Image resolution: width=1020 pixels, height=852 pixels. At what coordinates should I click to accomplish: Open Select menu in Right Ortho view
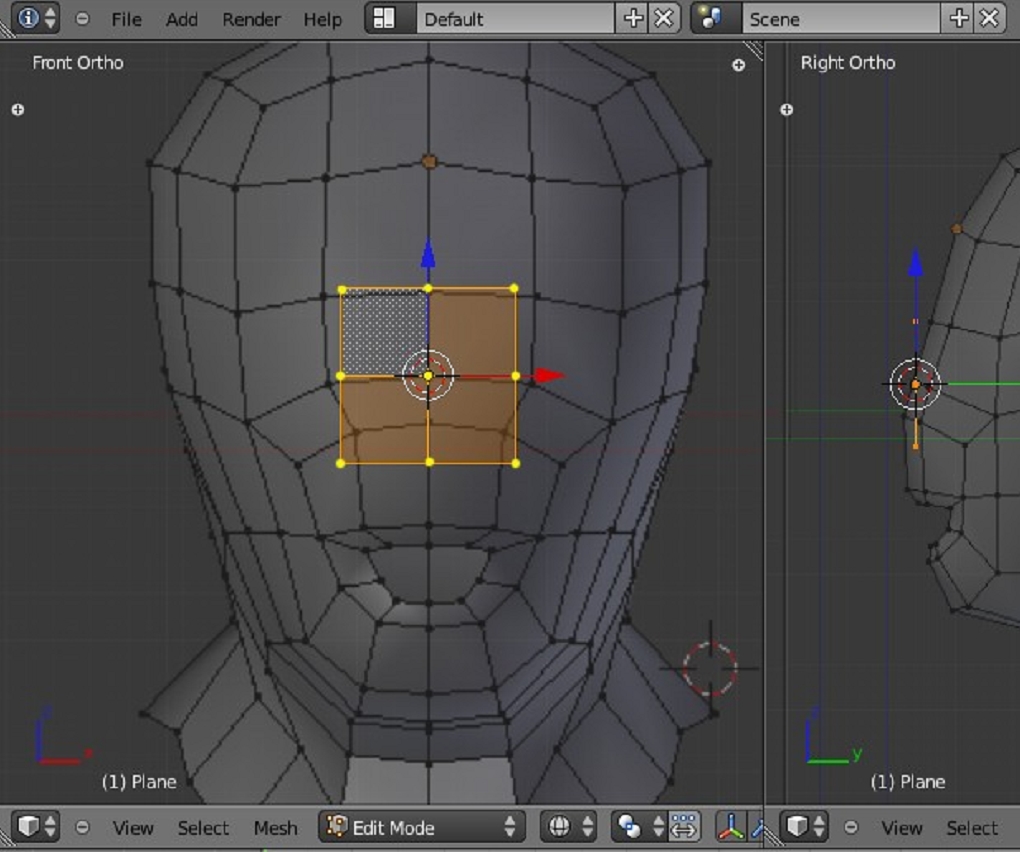tap(971, 828)
